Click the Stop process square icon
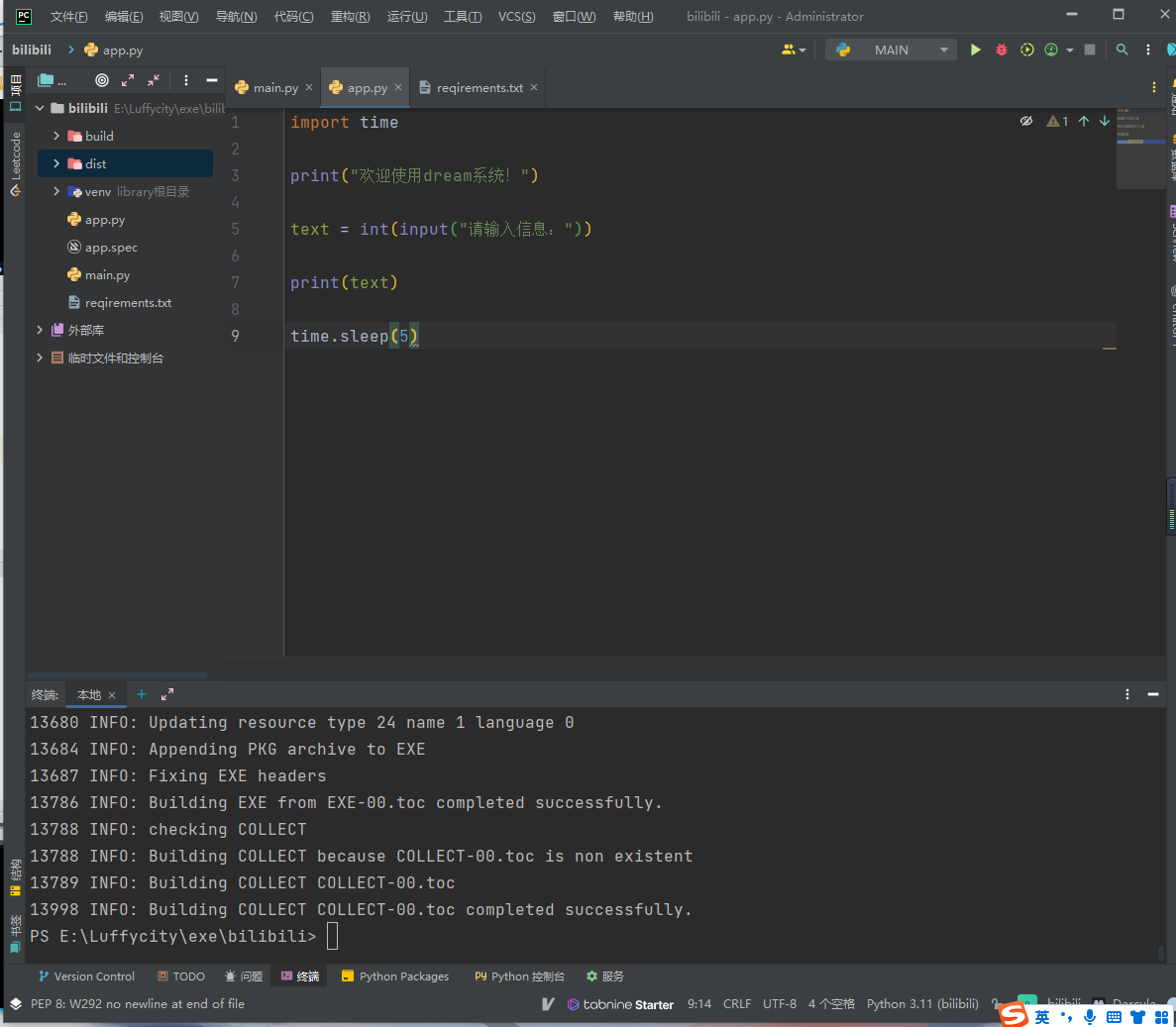 click(1090, 50)
